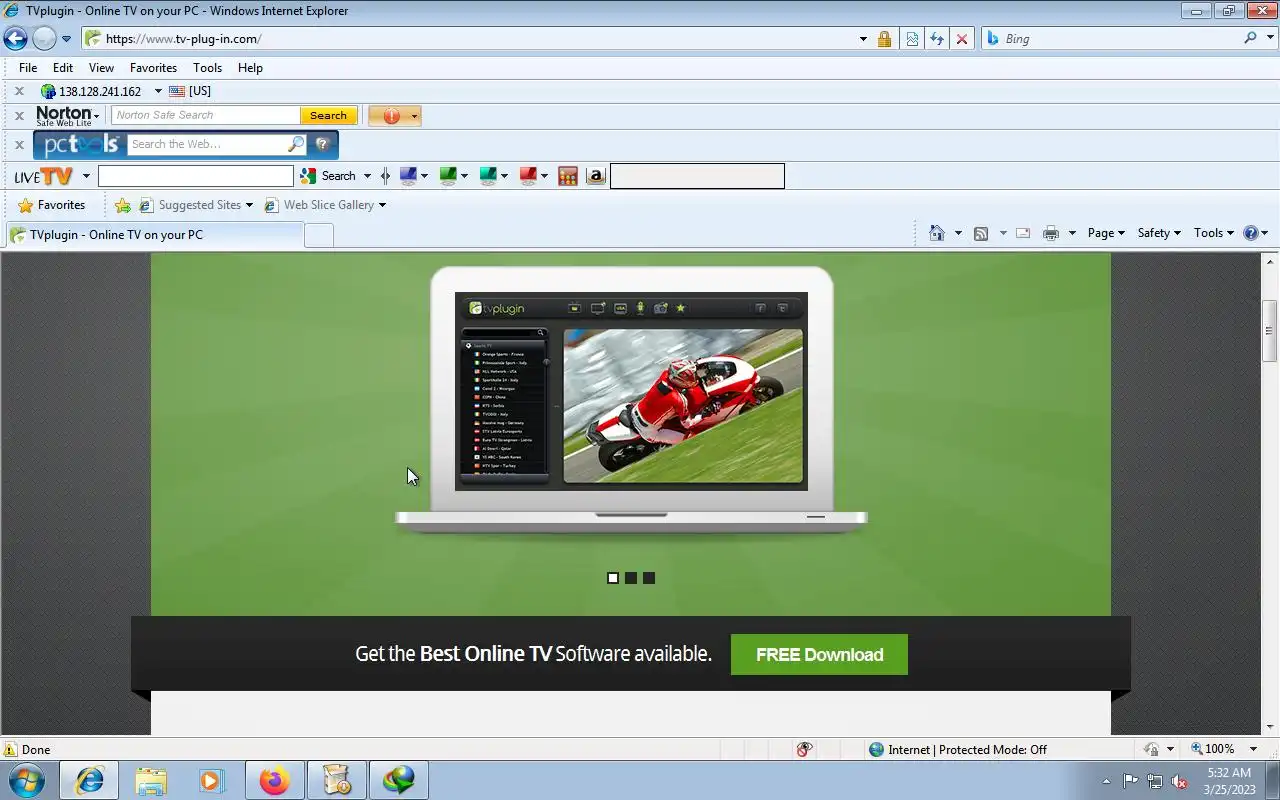Click the PC Tools Search the Web field
The width and height of the screenshot is (1280, 800).
coord(207,144)
